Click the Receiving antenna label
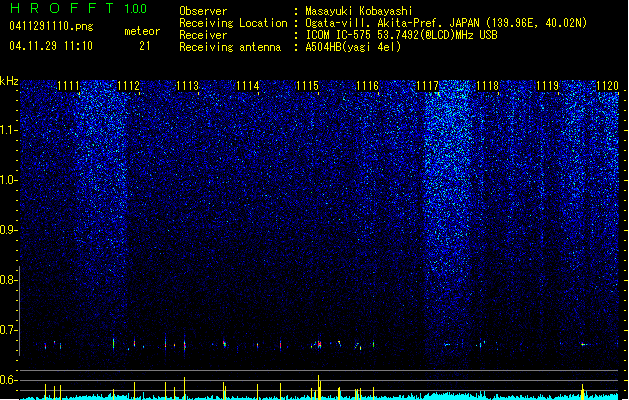This screenshot has height=400, width=629. 230,47
